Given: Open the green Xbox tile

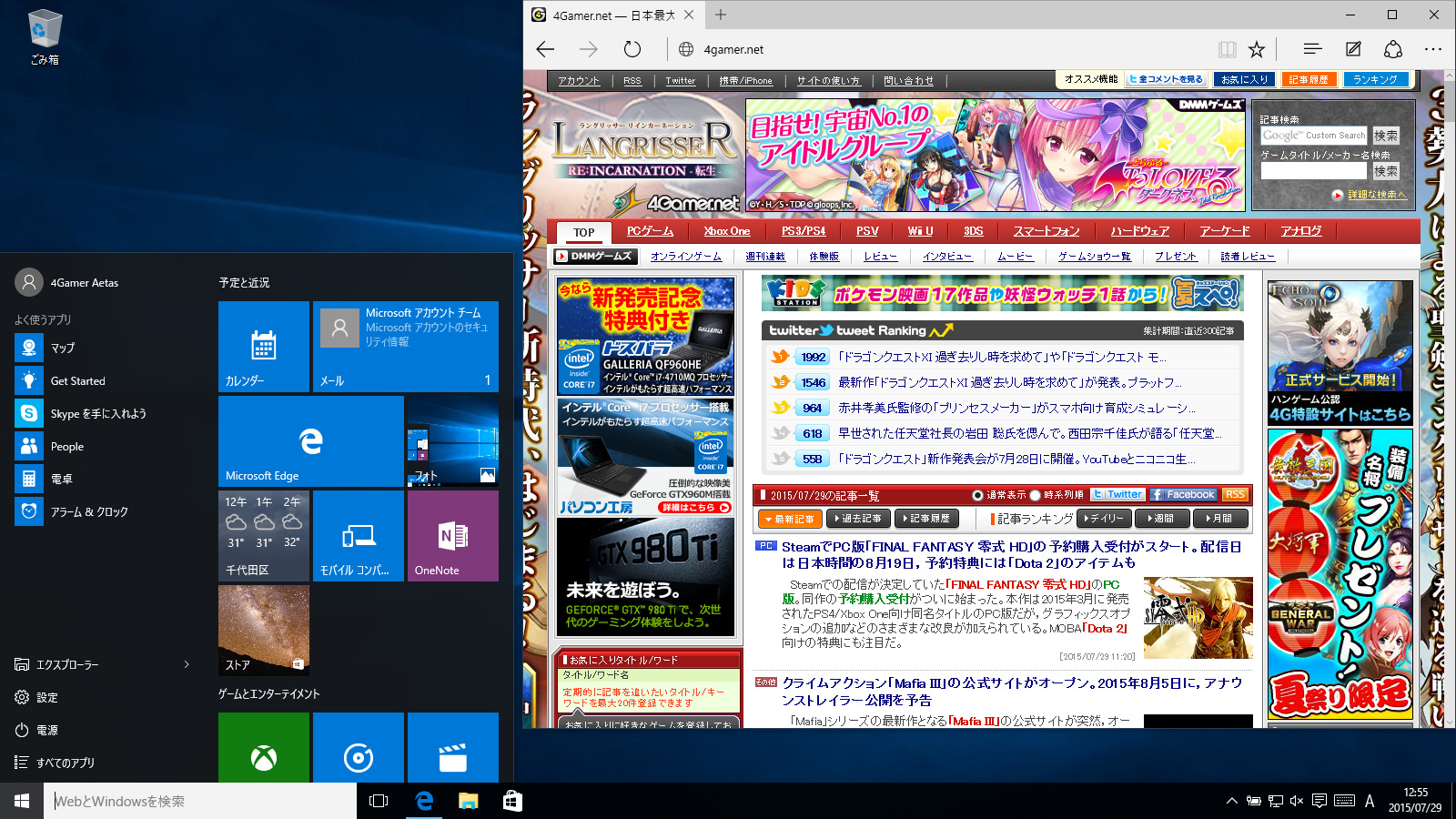Looking at the screenshot, I should [264, 748].
